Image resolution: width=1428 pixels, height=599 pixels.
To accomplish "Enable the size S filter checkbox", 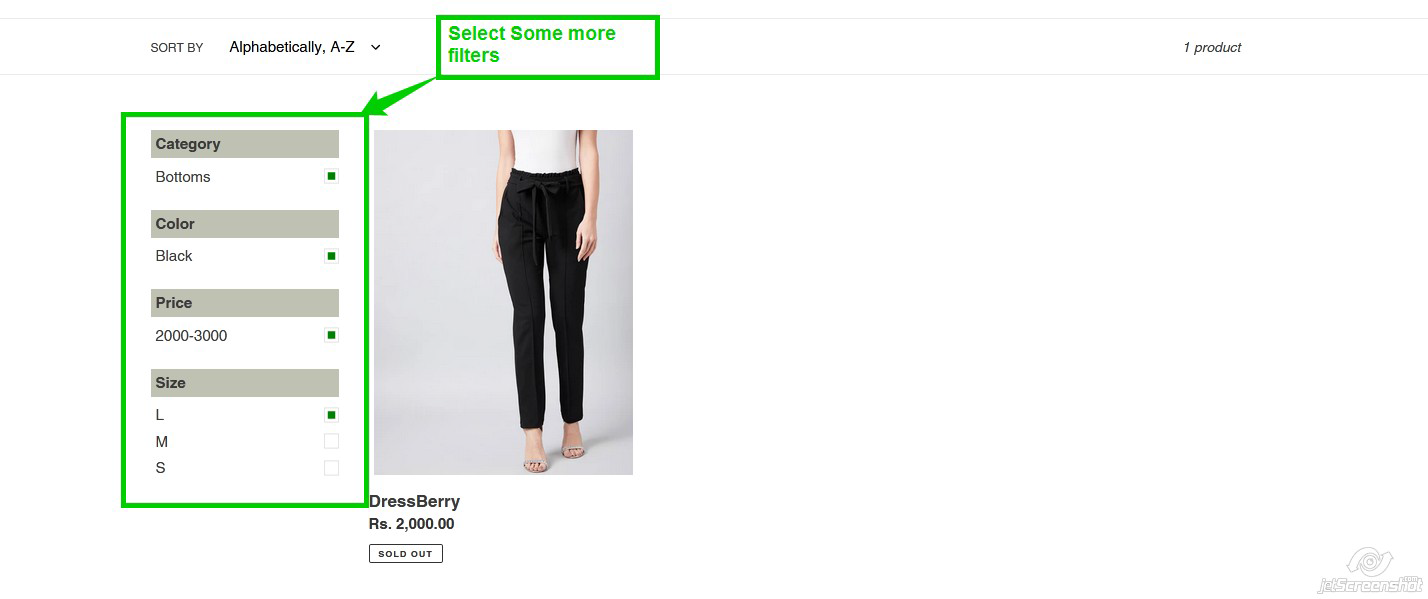I will [331, 468].
